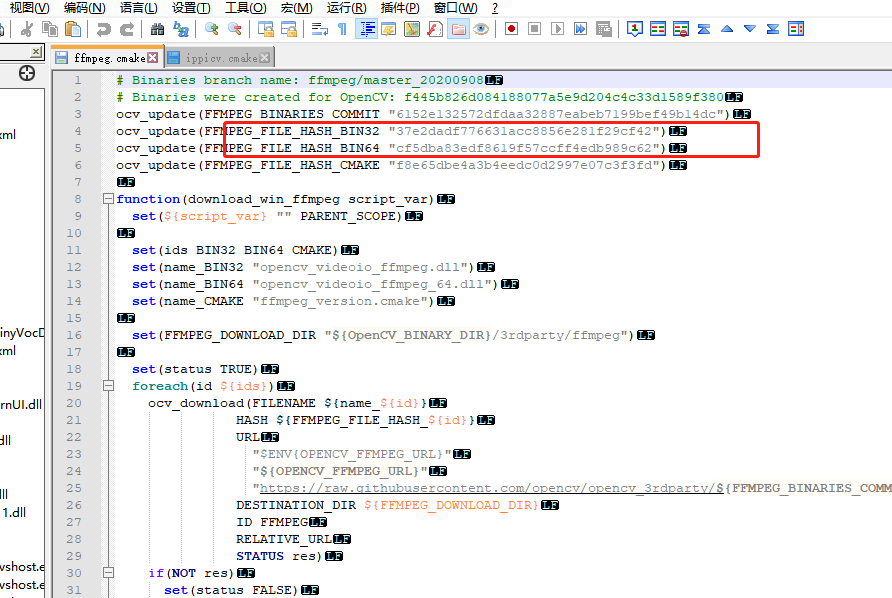Undo the last edit

(104, 29)
